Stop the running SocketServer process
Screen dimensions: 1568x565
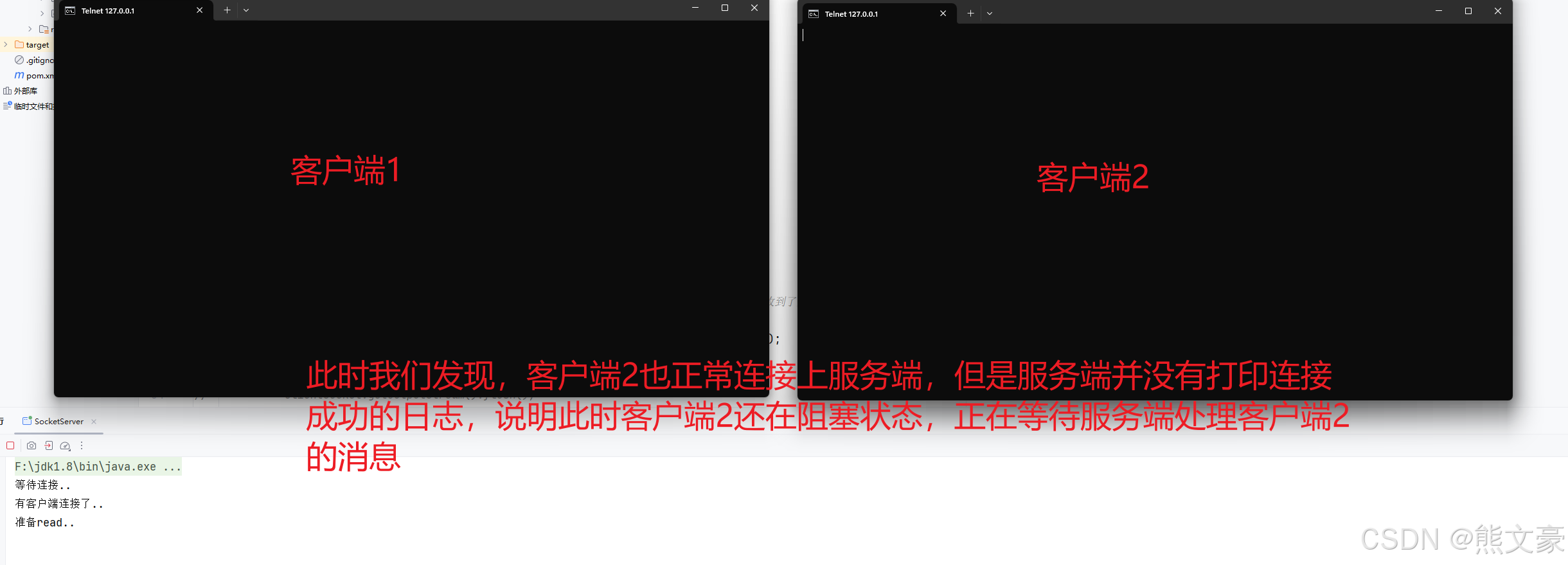[x=10, y=445]
